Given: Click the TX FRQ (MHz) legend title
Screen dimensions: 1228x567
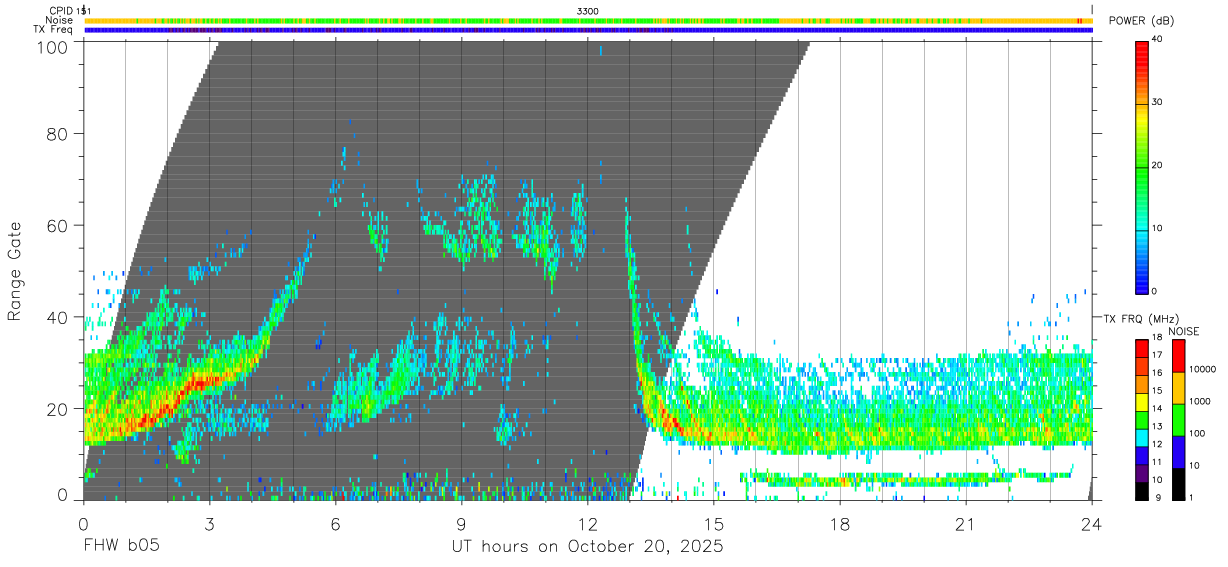Looking at the screenshot, I should tap(1137, 318).
